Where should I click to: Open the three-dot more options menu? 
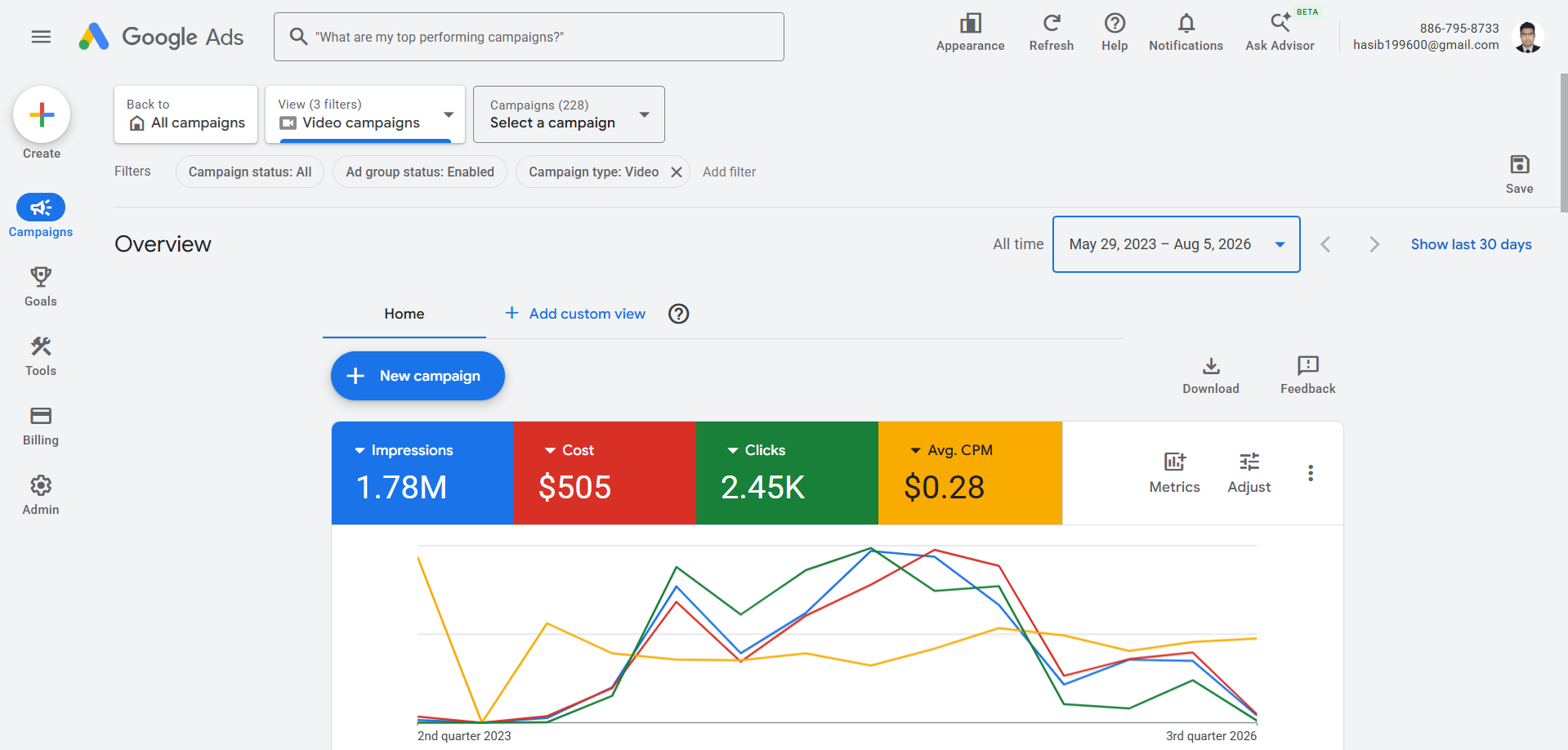1310,473
